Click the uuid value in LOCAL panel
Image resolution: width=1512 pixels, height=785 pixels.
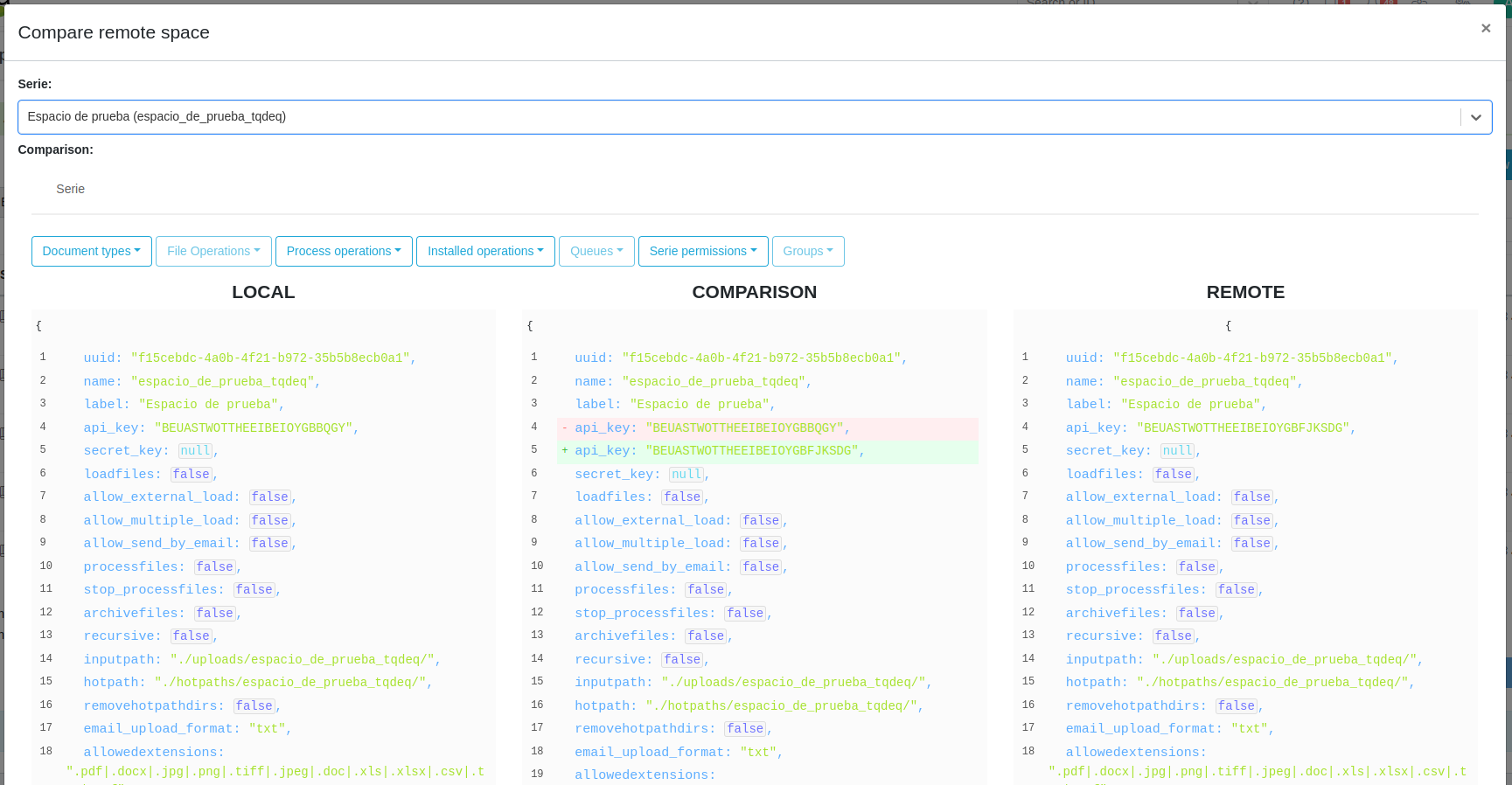coord(270,358)
